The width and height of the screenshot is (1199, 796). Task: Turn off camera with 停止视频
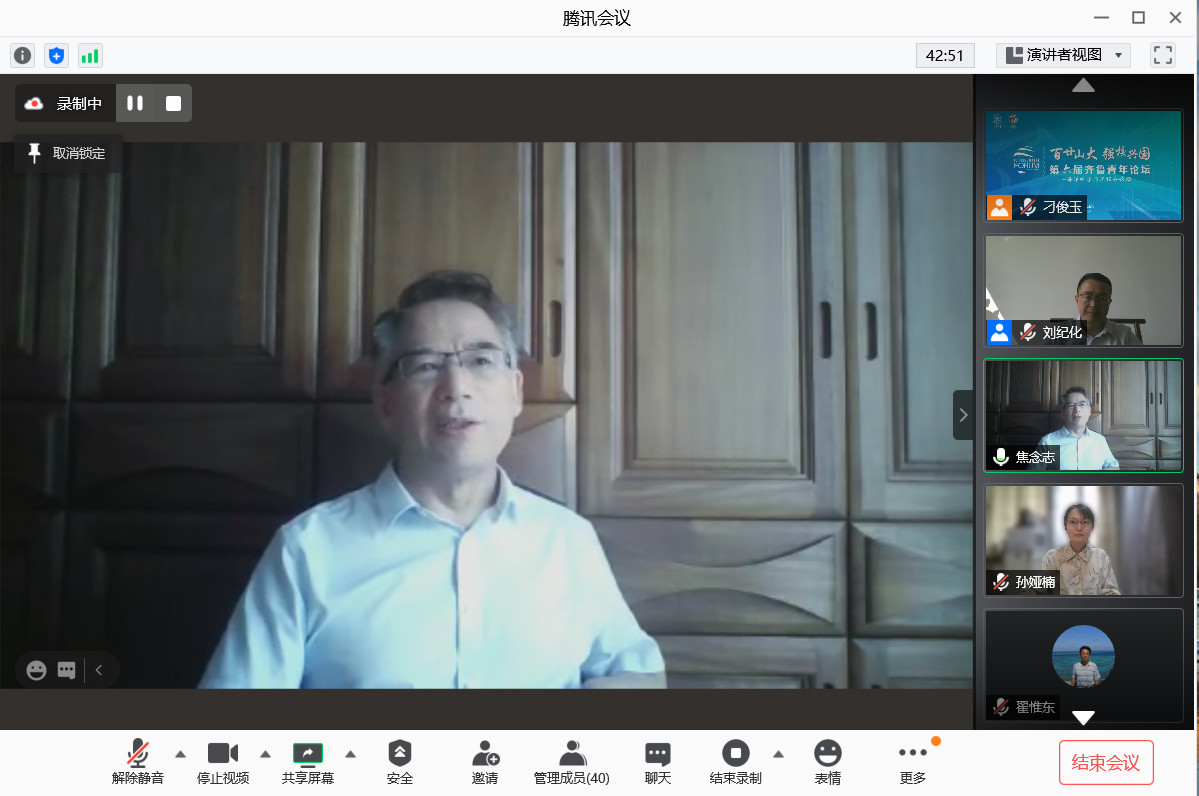pyautogui.click(x=223, y=763)
